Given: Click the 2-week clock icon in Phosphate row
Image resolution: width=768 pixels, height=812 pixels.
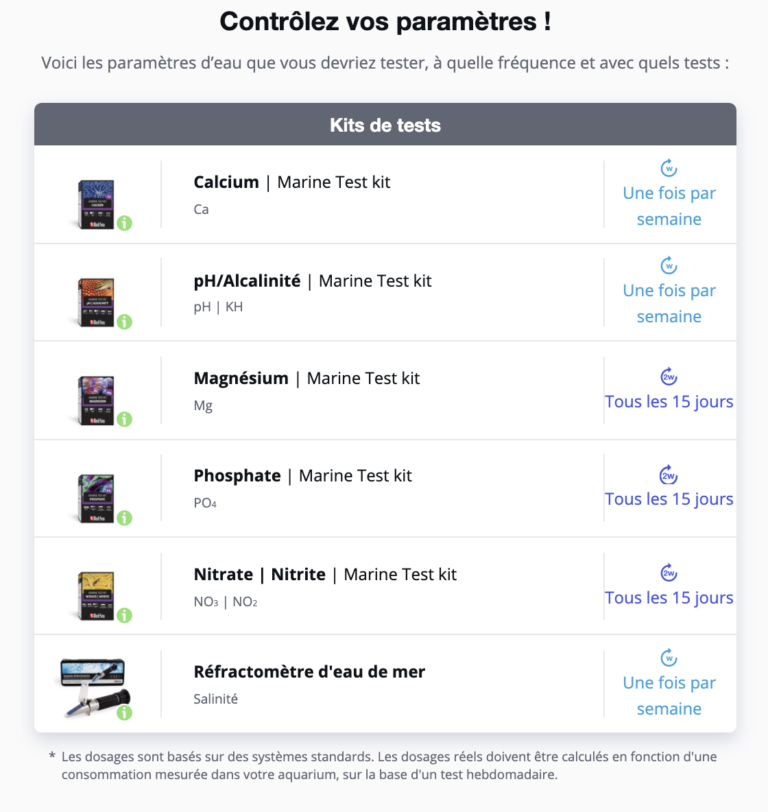Looking at the screenshot, I should click(669, 474).
